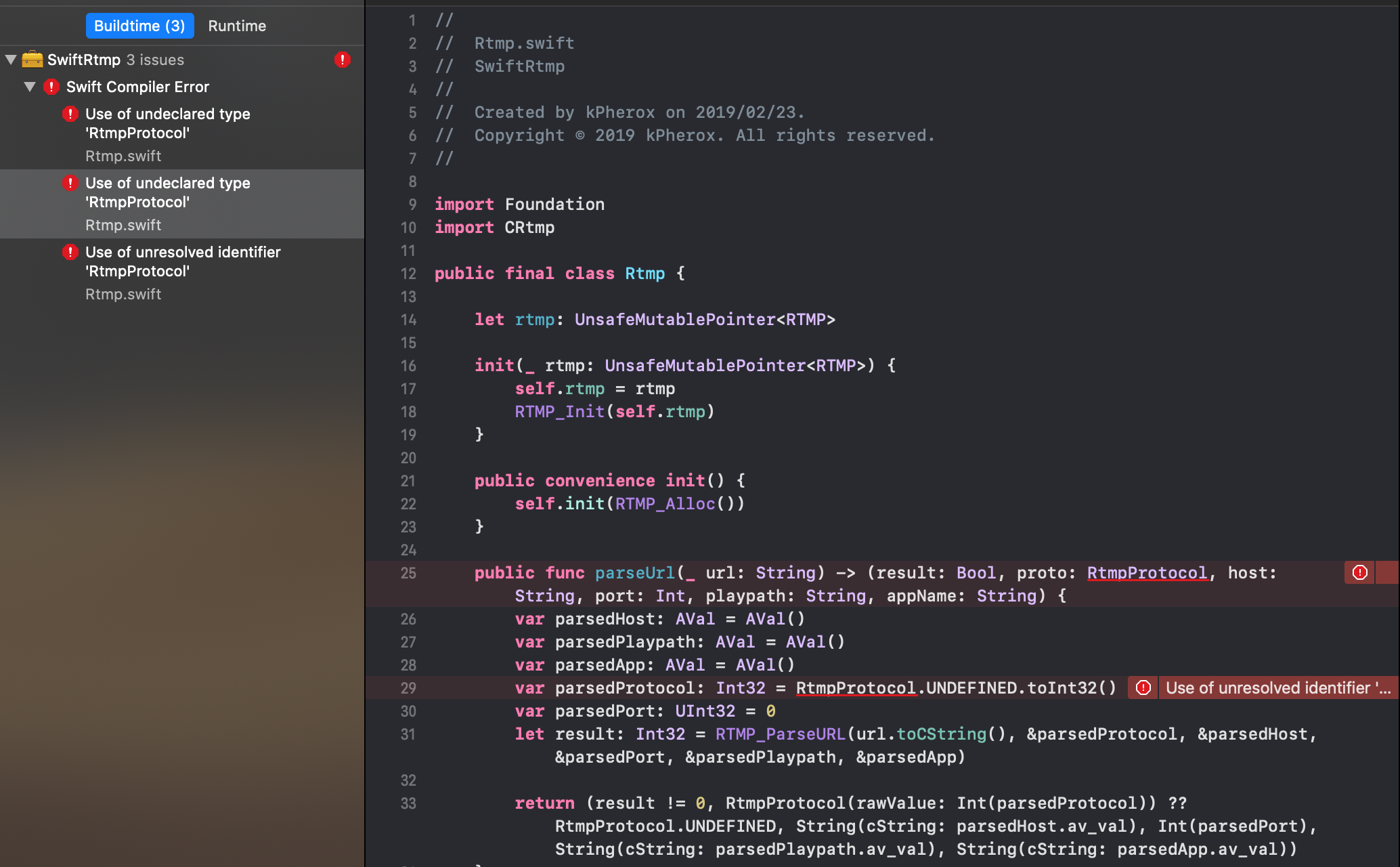Select the highlighted second 'Use of undeclared type' issue
This screenshot has width=1400, height=867.
[x=182, y=204]
